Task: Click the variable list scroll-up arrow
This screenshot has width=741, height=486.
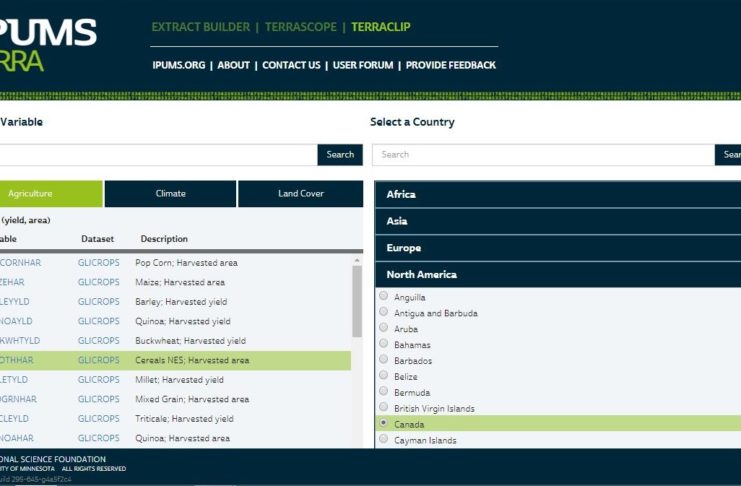Action: point(357,259)
